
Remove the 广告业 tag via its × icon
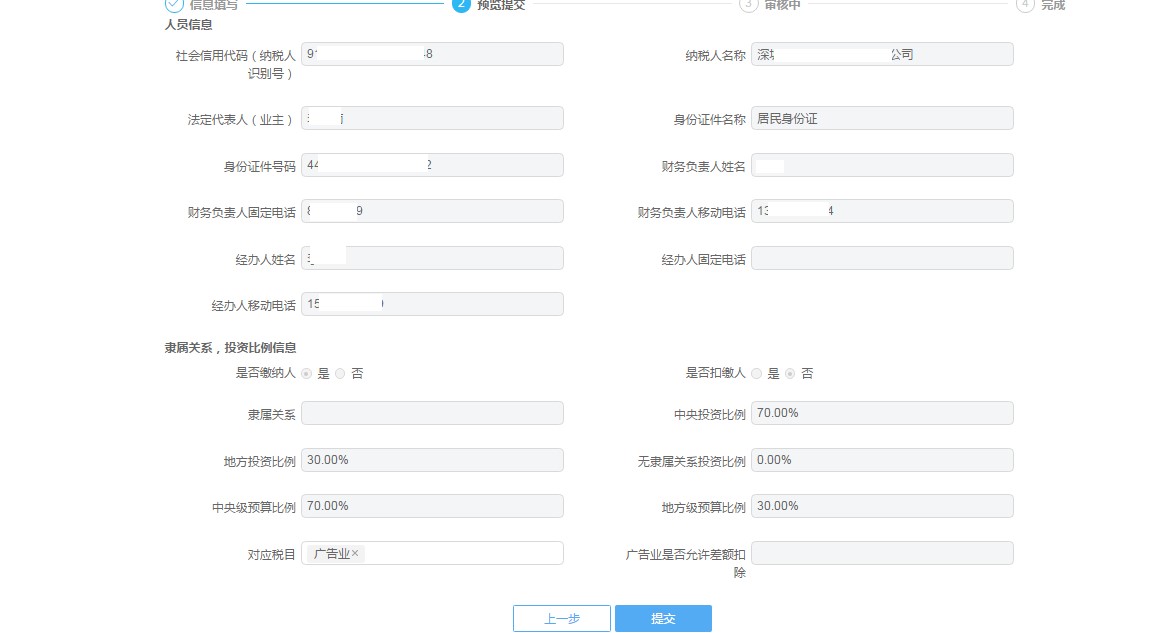point(356,553)
